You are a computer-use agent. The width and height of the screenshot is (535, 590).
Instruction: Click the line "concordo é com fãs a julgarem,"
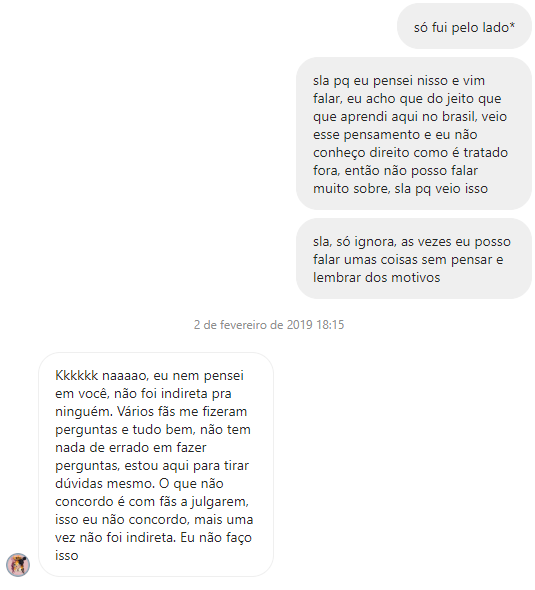tap(152, 502)
